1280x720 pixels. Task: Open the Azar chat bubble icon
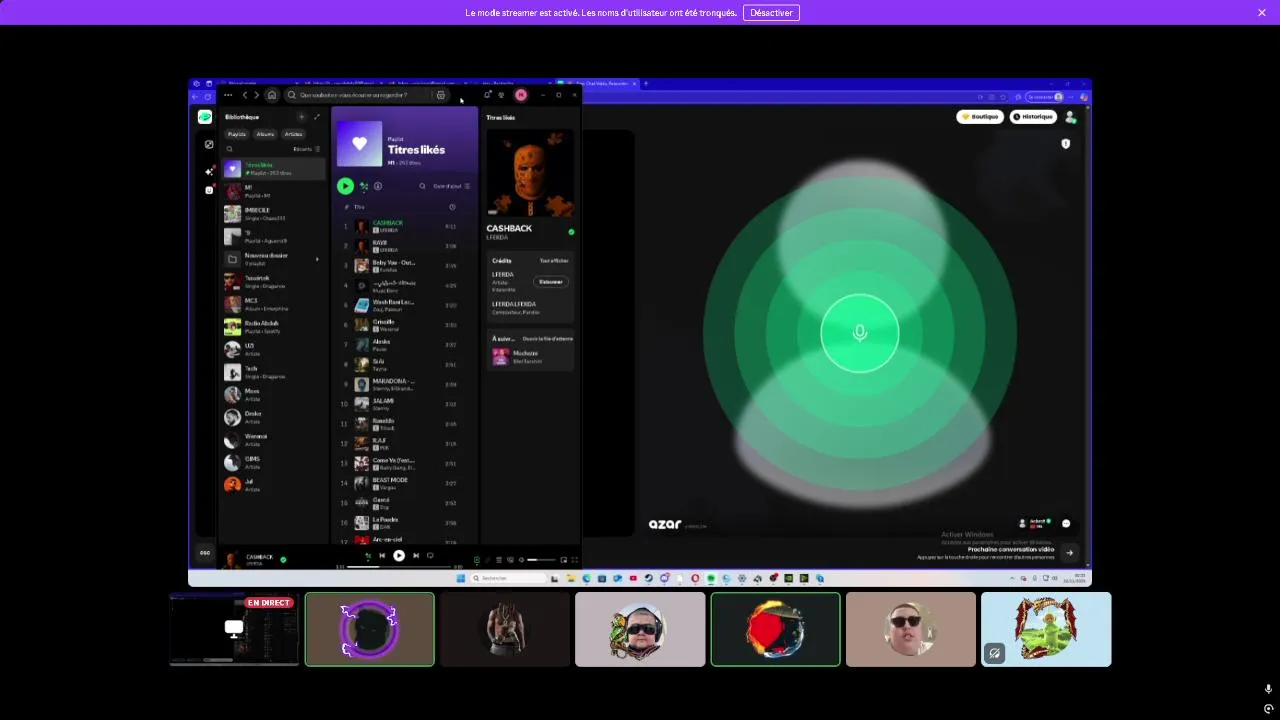tap(1066, 523)
